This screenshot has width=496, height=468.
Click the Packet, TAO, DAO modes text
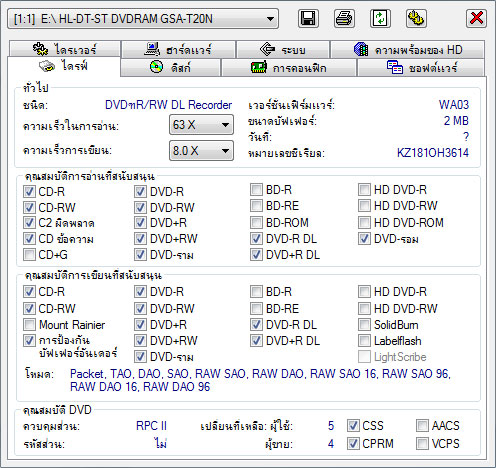coord(260,380)
